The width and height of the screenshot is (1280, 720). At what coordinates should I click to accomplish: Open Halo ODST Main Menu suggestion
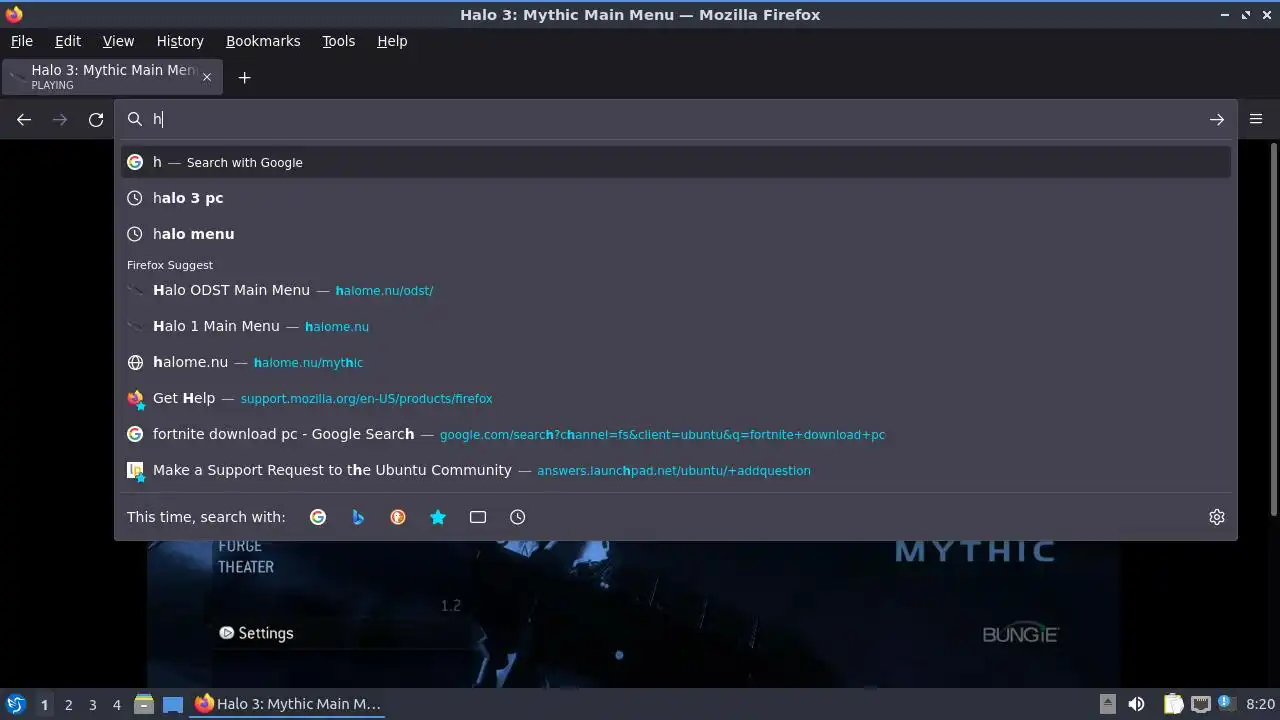pyautogui.click(x=675, y=290)
